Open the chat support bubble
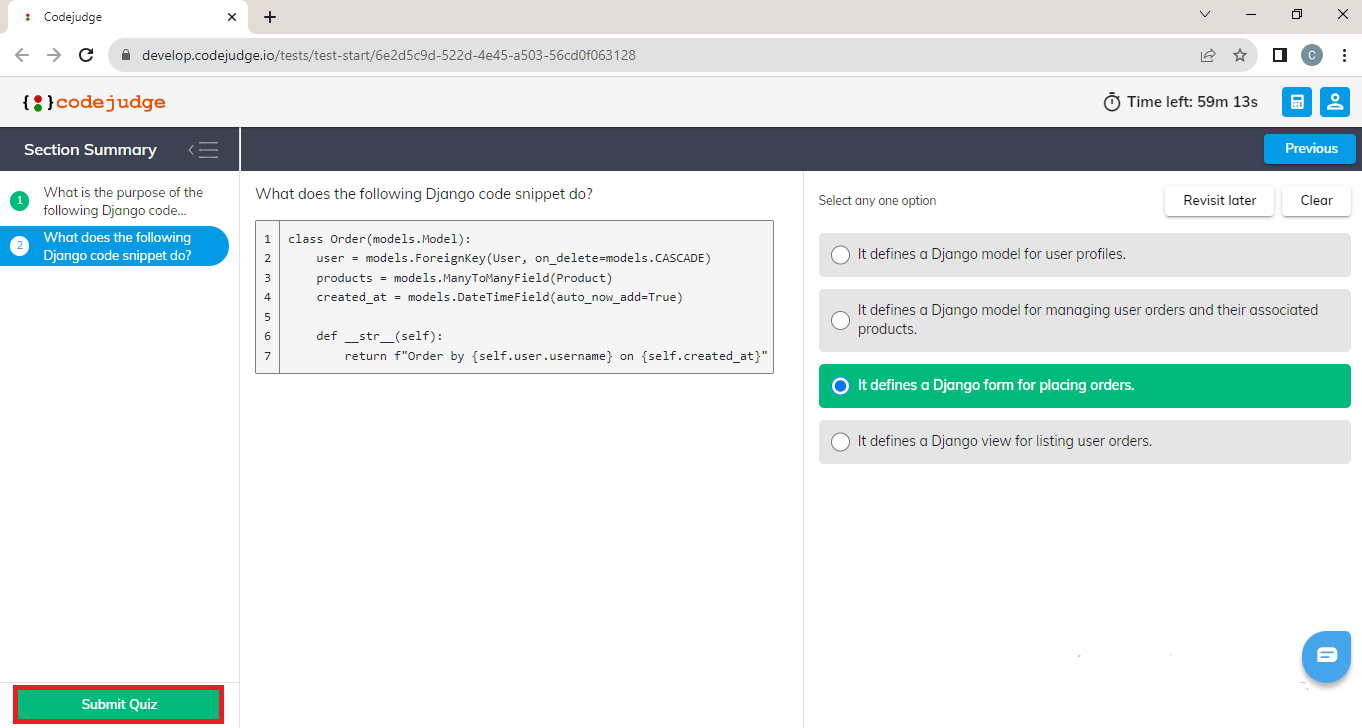The image size is (1362, 728). [x=1326, y=656]
